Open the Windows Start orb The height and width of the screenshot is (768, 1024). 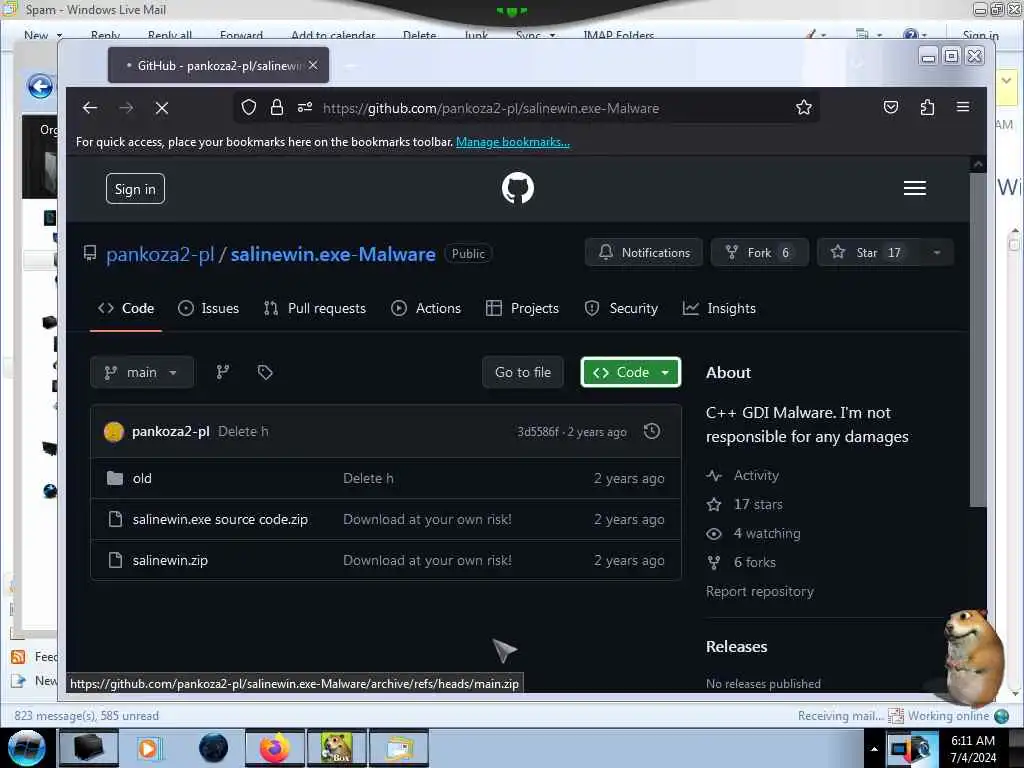[x=26, y=748]
